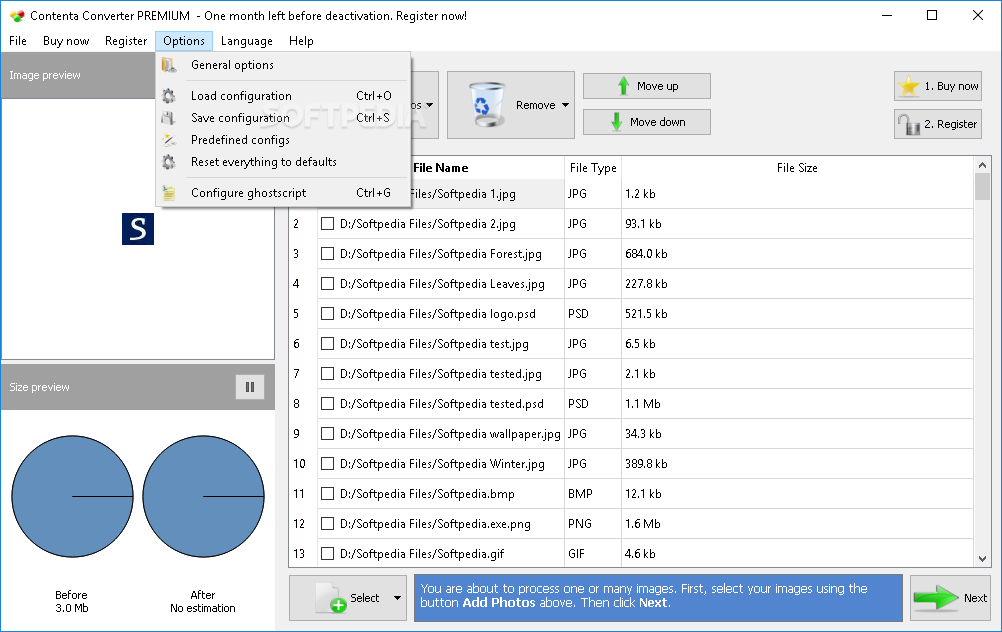Click the Reset everything gear icon
This screenshot has height=632, width=1002.
point(169,162)
